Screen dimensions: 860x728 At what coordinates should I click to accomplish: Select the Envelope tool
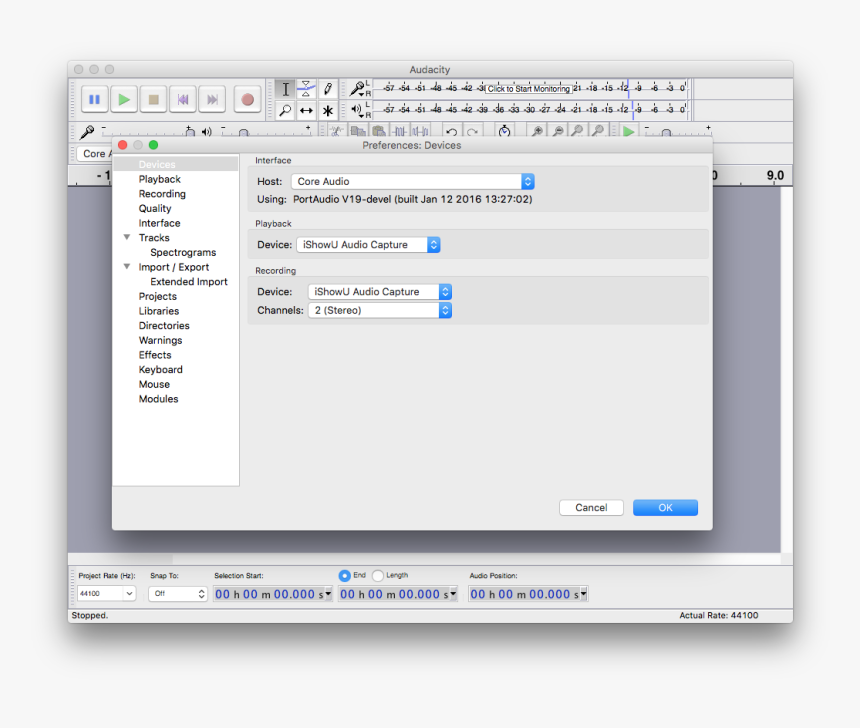306,89
